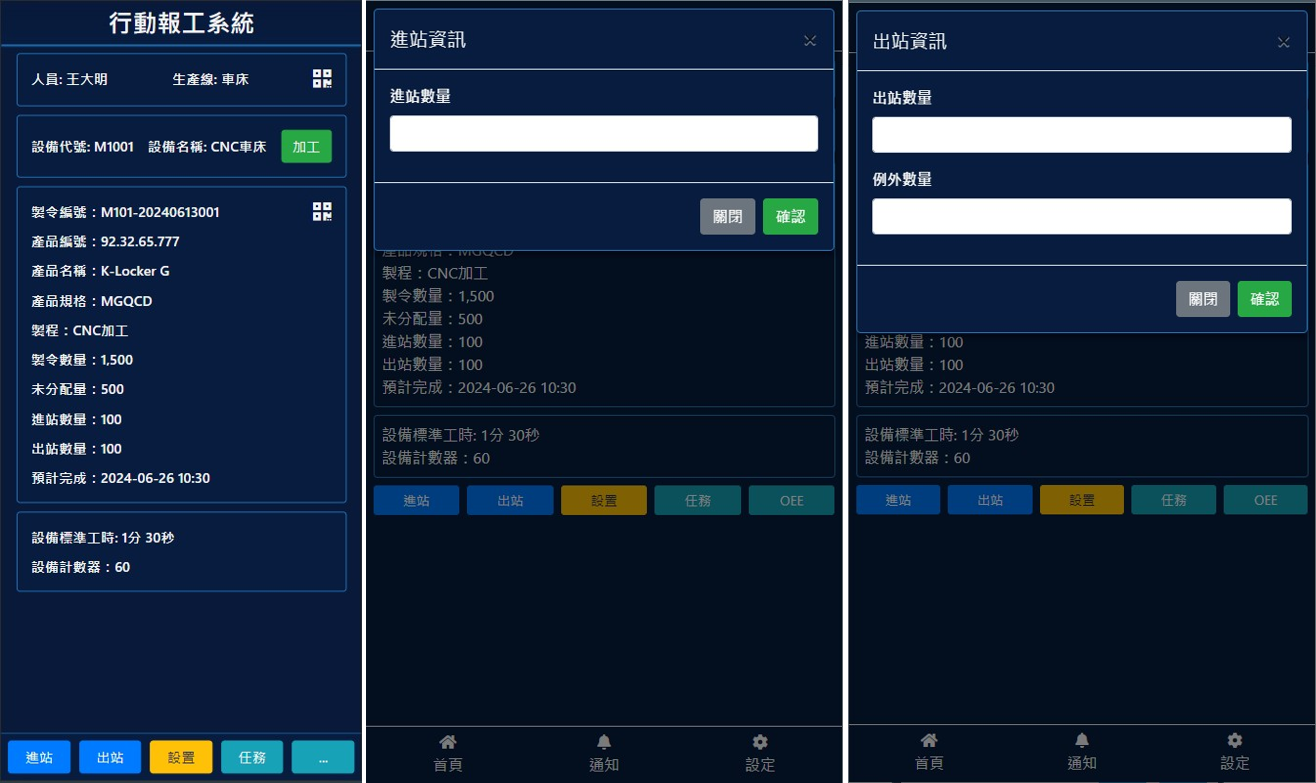Tap dimmed 任務 button in middle screen

[x=698, y=501]
